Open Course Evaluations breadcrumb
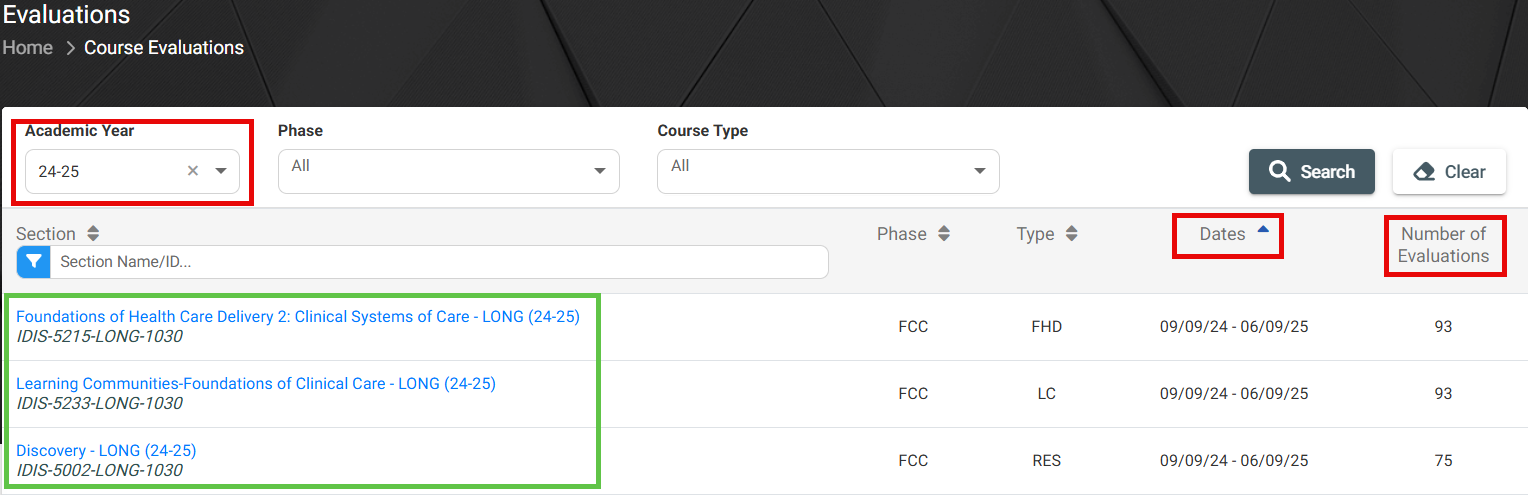 164,48
